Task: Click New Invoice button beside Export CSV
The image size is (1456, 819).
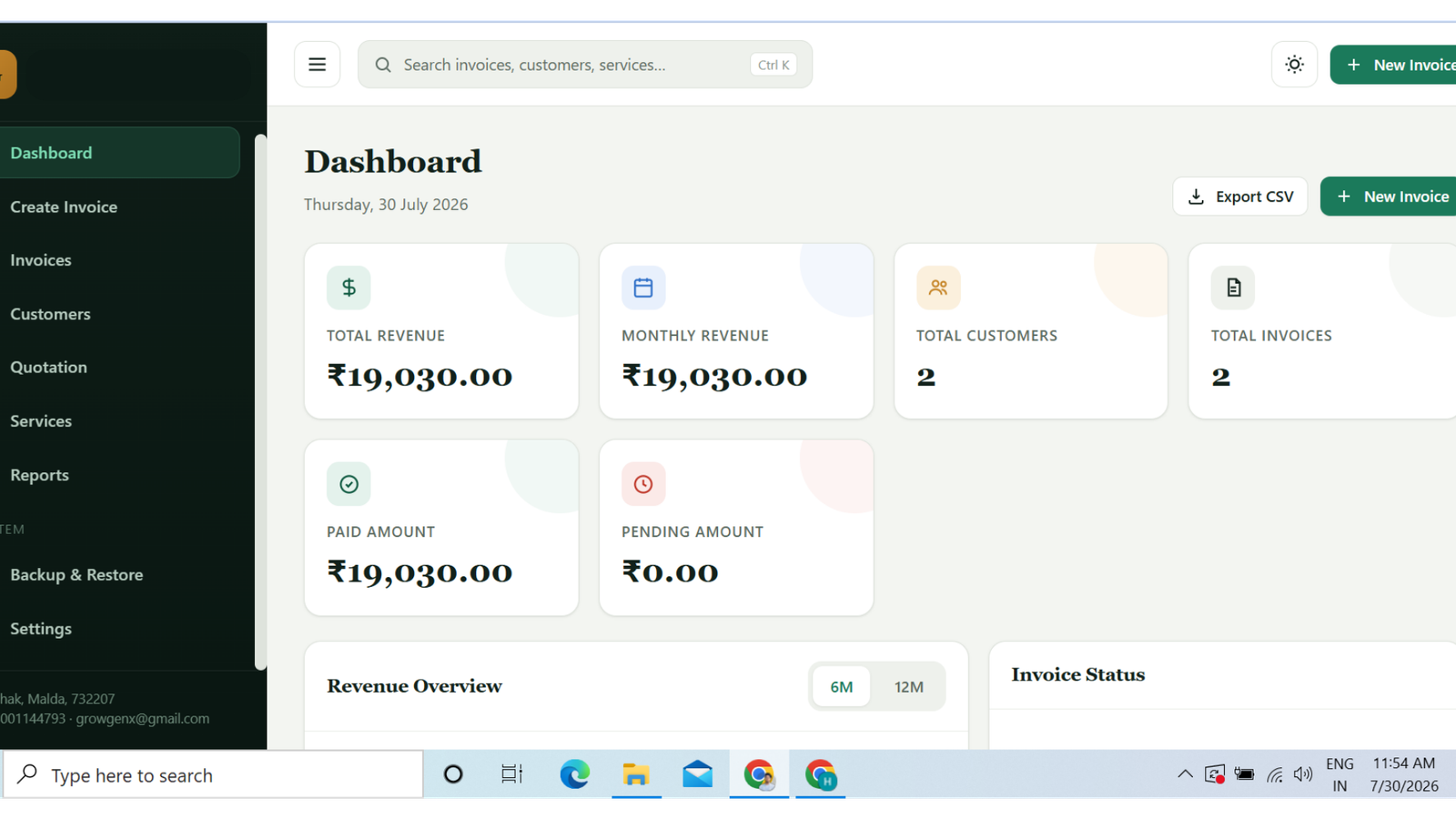Action: tap(1389, 197)
